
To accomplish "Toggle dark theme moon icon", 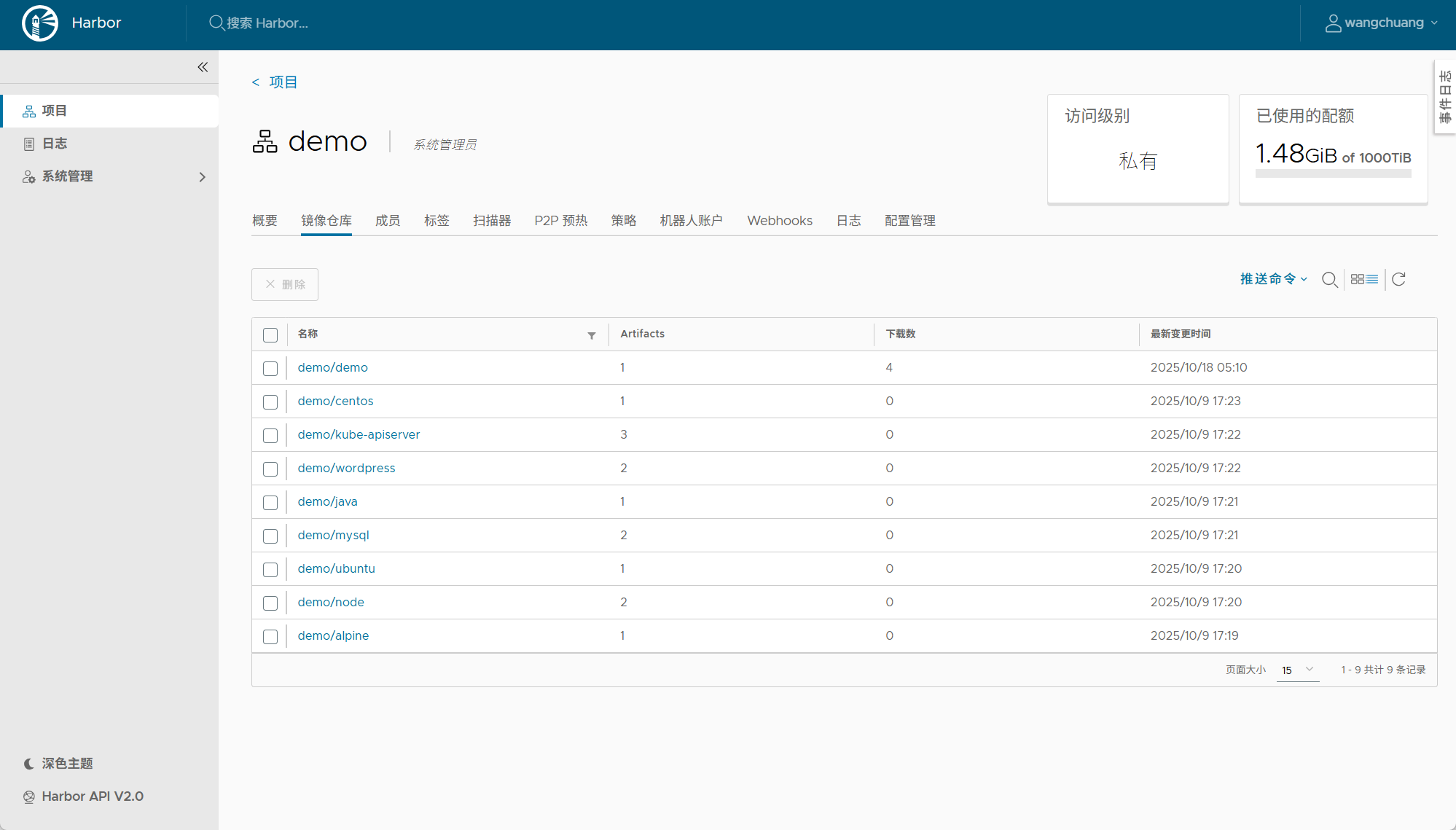I will click(x=29, y=764).
